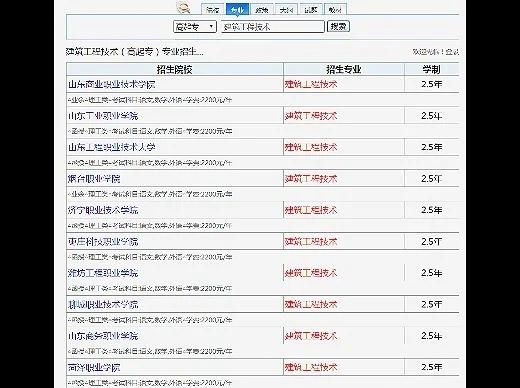Click 建筑工程技术 major in 菏泽职业学院 row
The height and width of the screenshot is (388, 520).
[311, 368]
